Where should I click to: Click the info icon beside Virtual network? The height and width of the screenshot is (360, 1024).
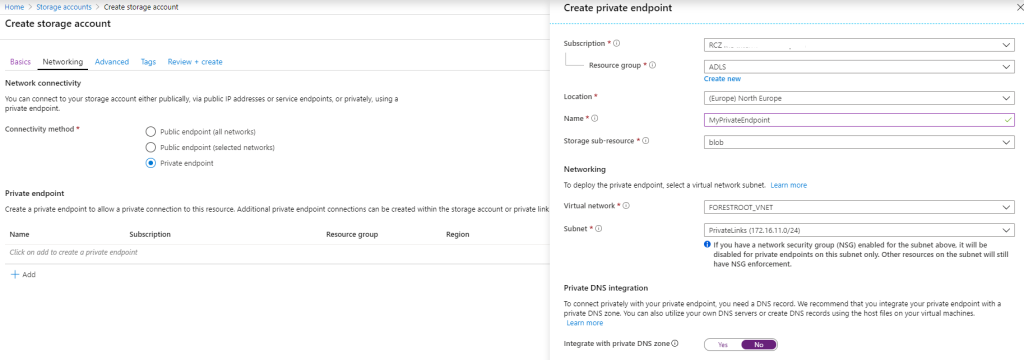[626, 206]
